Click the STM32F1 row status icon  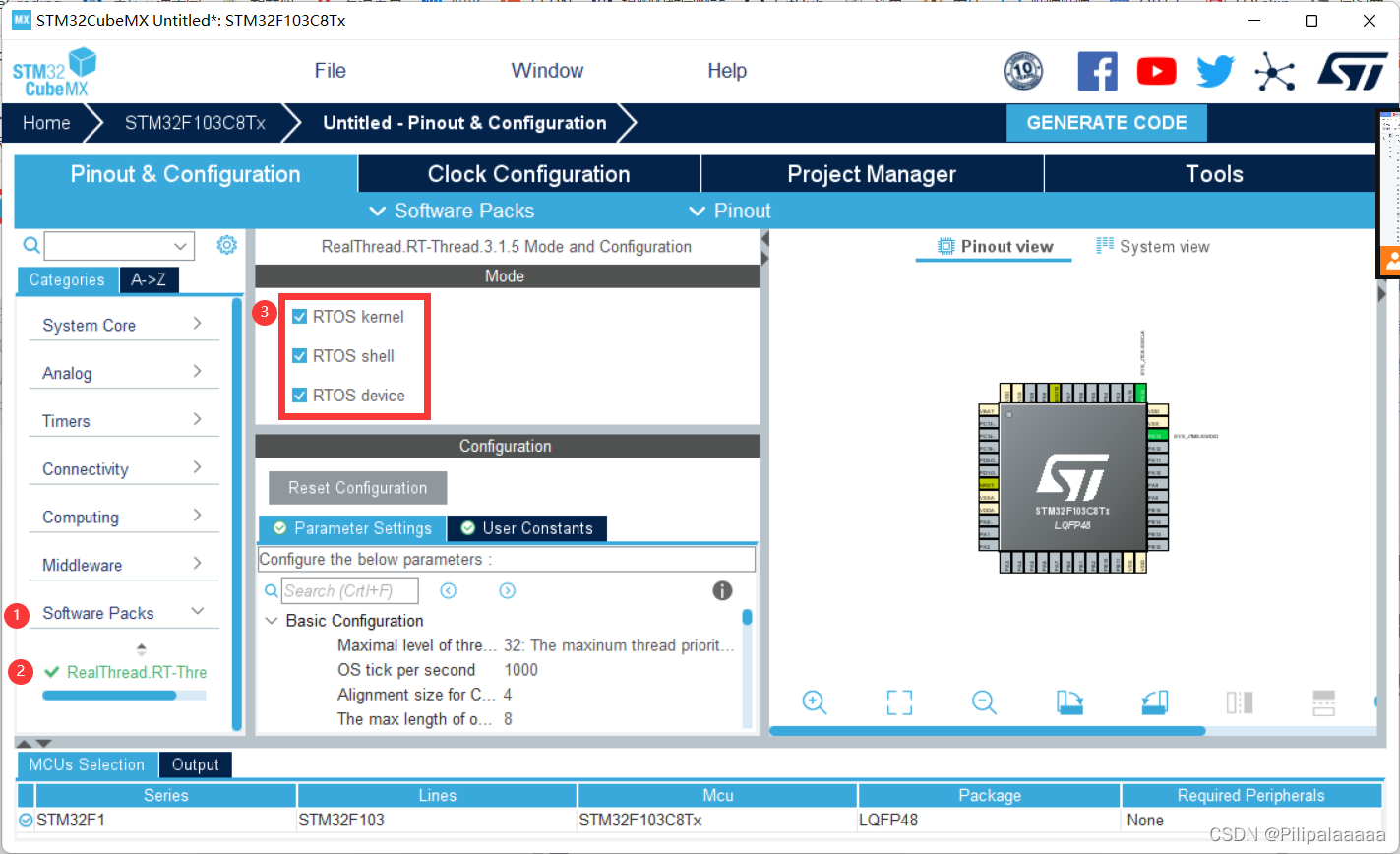26,820
